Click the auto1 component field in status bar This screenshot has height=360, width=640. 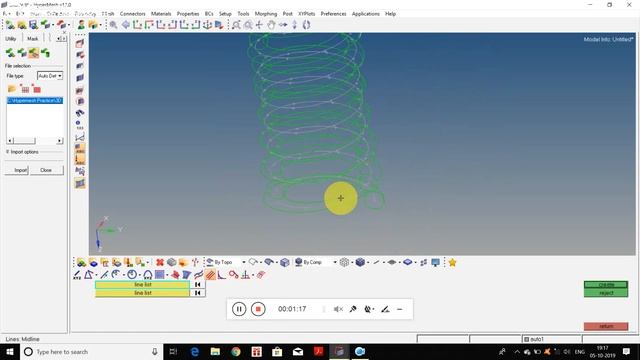click(552, 339)
